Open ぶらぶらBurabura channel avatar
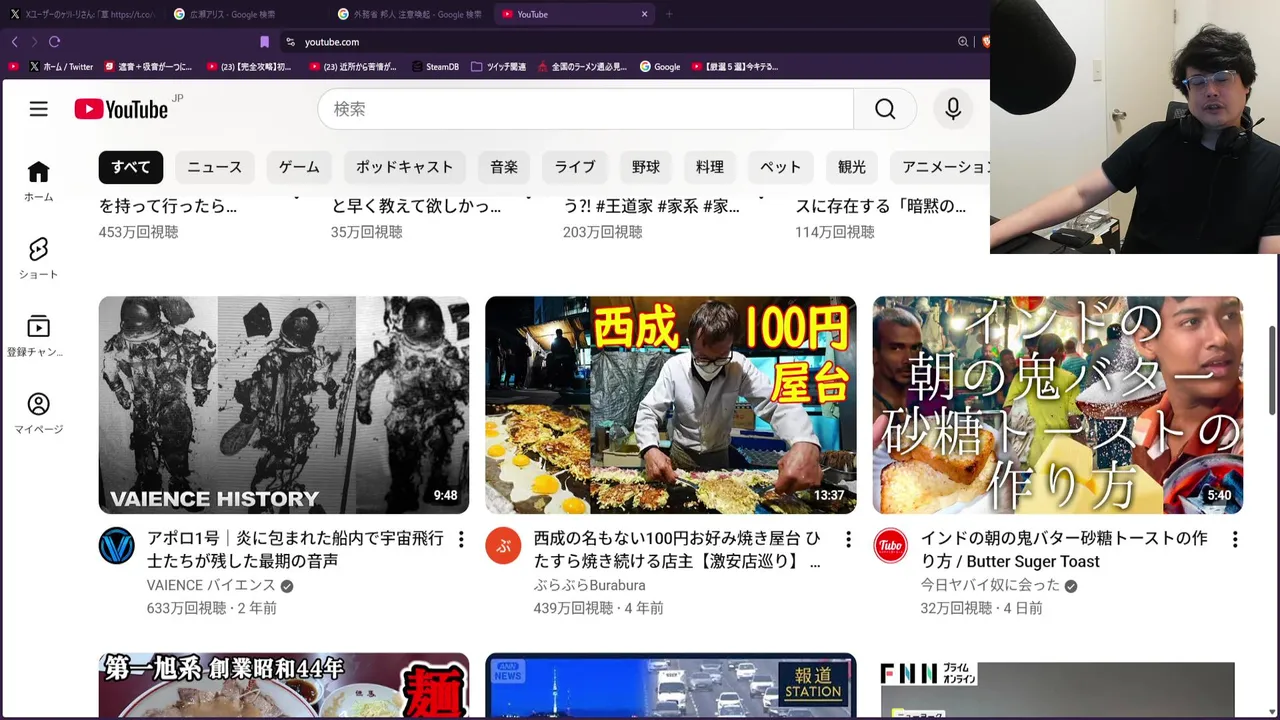The image size is (1280, 720). (503, 546)
